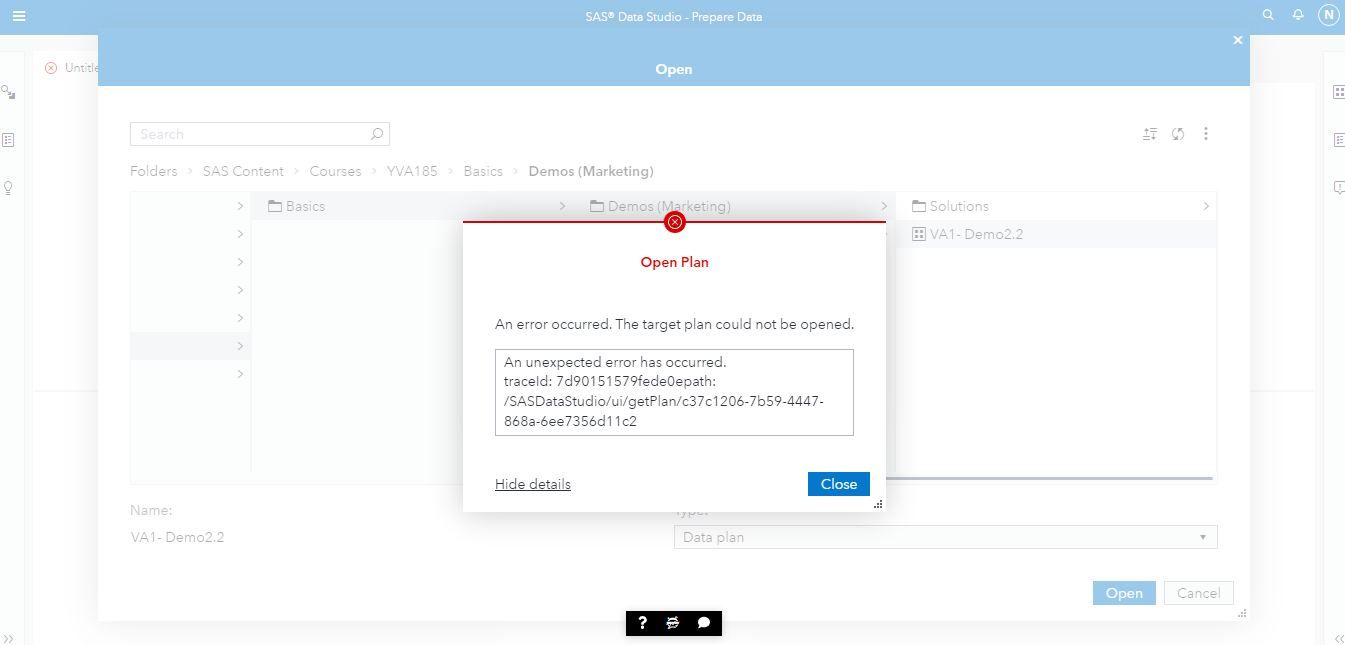Click the Hide details link
Viewport: 1345px width, 645px height.
[x=532, y=484]
